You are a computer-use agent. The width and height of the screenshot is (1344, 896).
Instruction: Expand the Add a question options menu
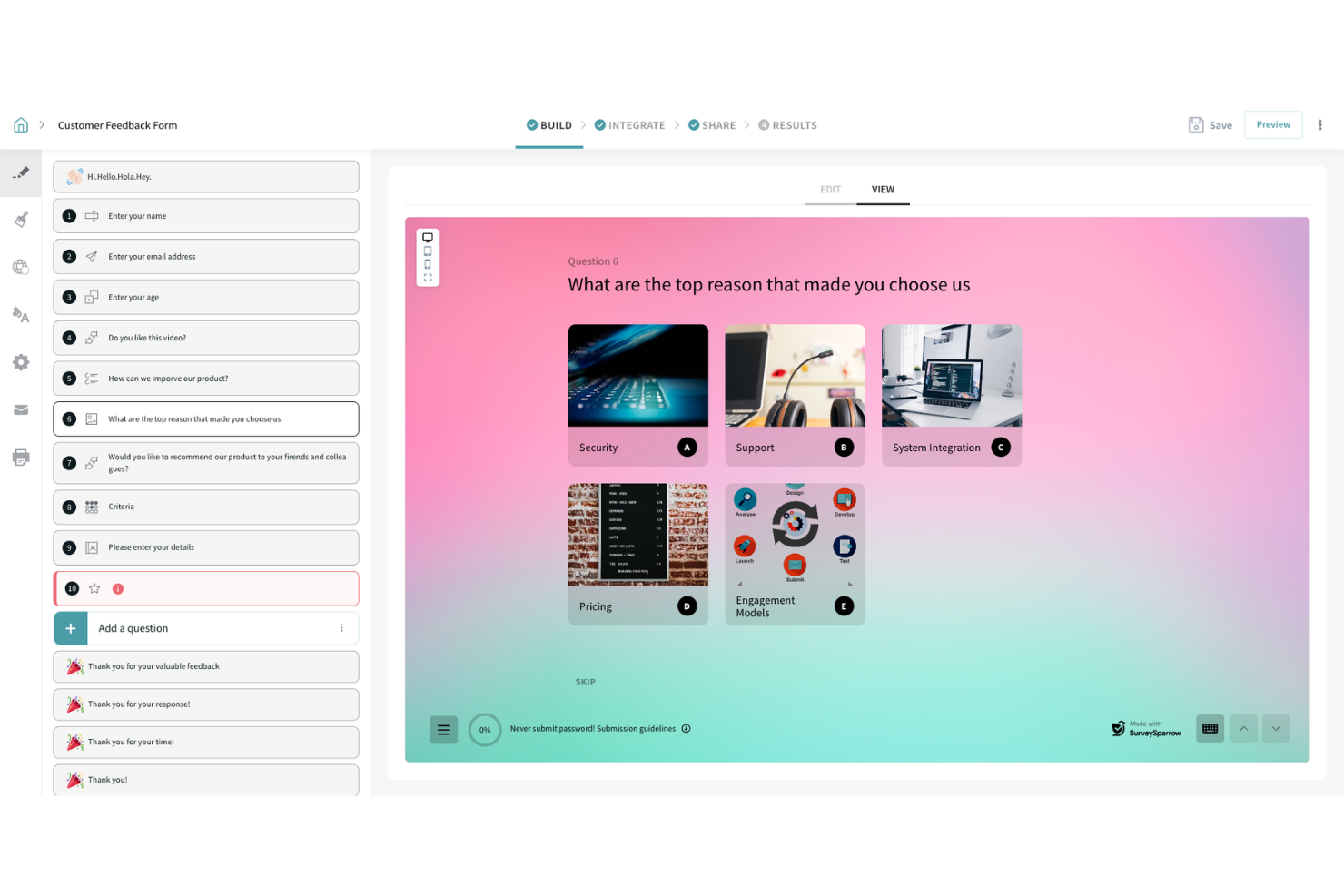pyautogui.click(x=341, y=627)
